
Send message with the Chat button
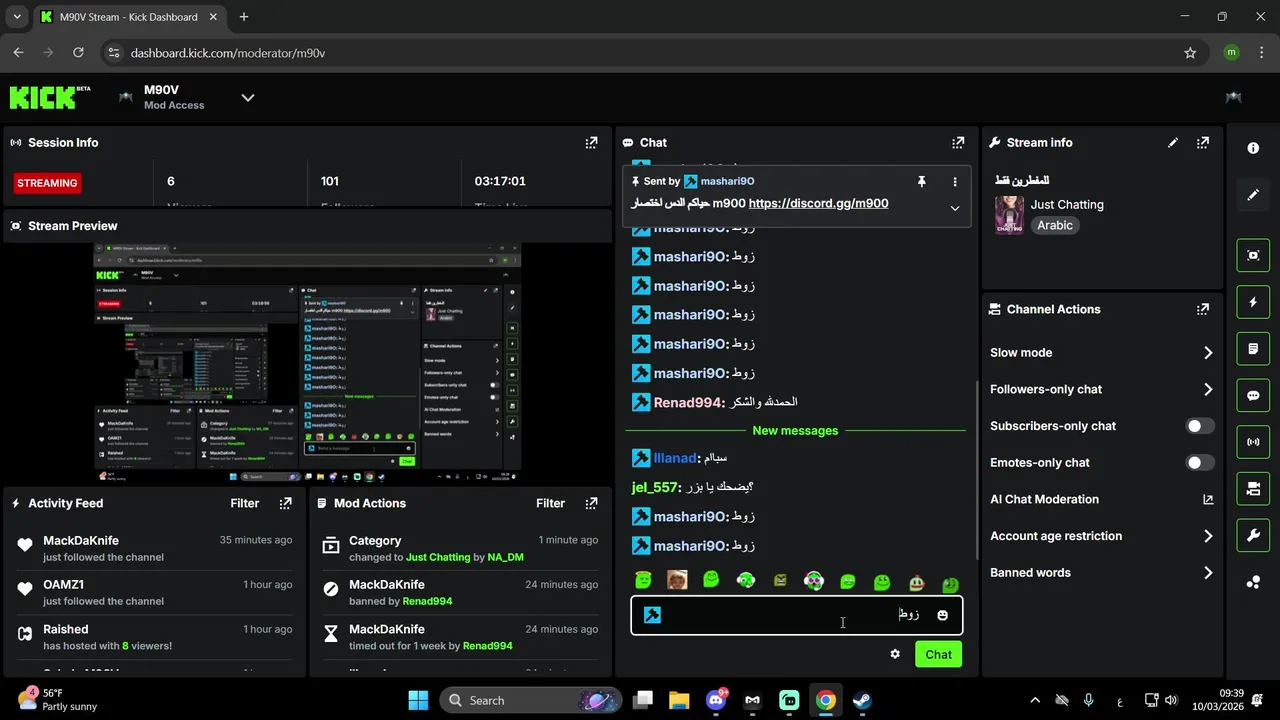click(938, 654)
